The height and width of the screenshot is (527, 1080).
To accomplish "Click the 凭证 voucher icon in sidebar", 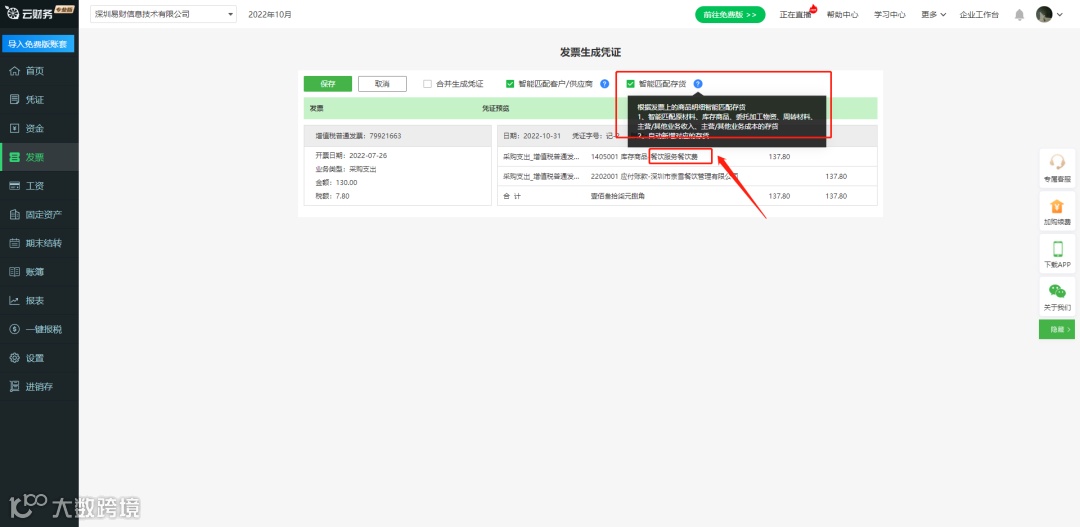I will tap(14, 99).
